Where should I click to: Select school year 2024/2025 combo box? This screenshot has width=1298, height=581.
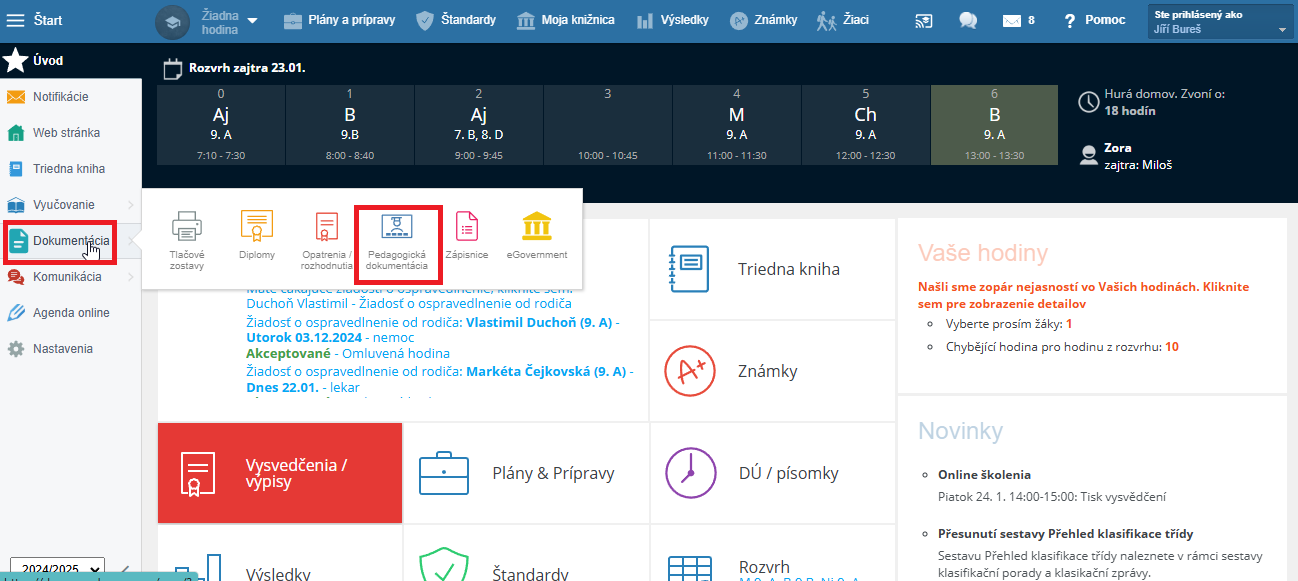[56, 568]
